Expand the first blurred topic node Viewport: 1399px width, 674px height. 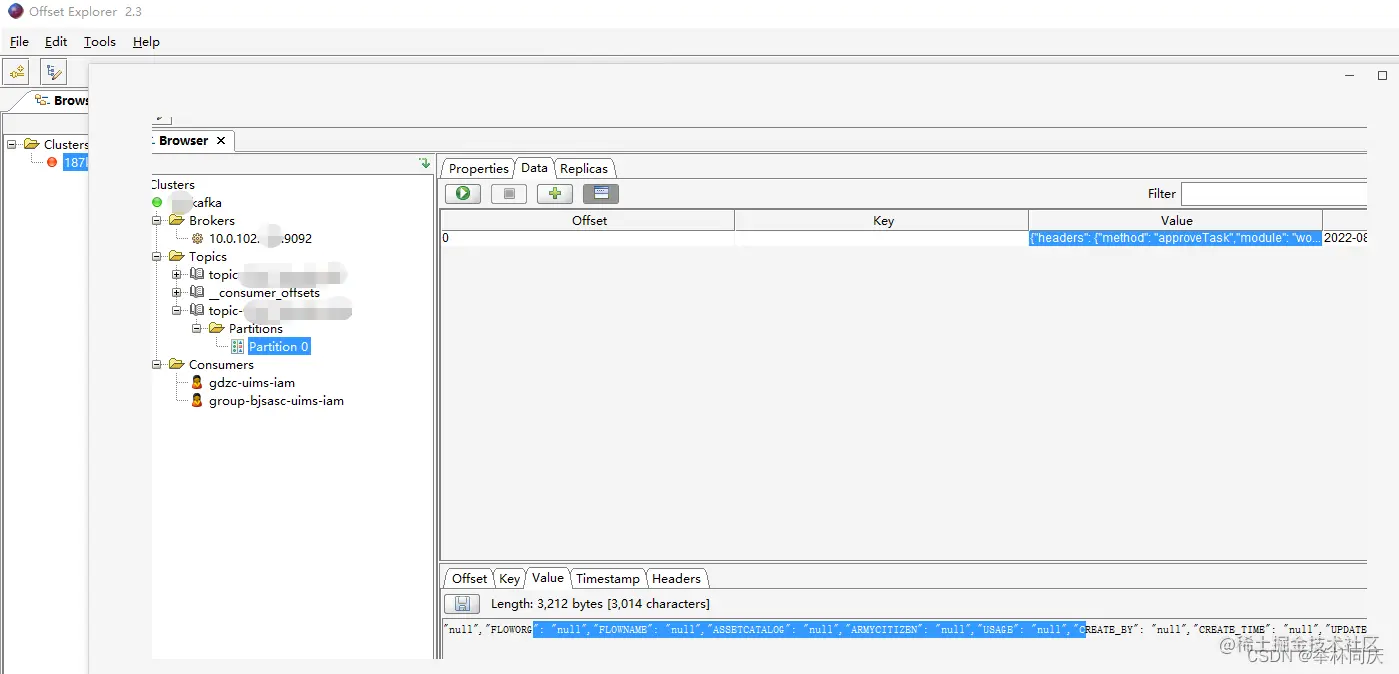point(177,275)
